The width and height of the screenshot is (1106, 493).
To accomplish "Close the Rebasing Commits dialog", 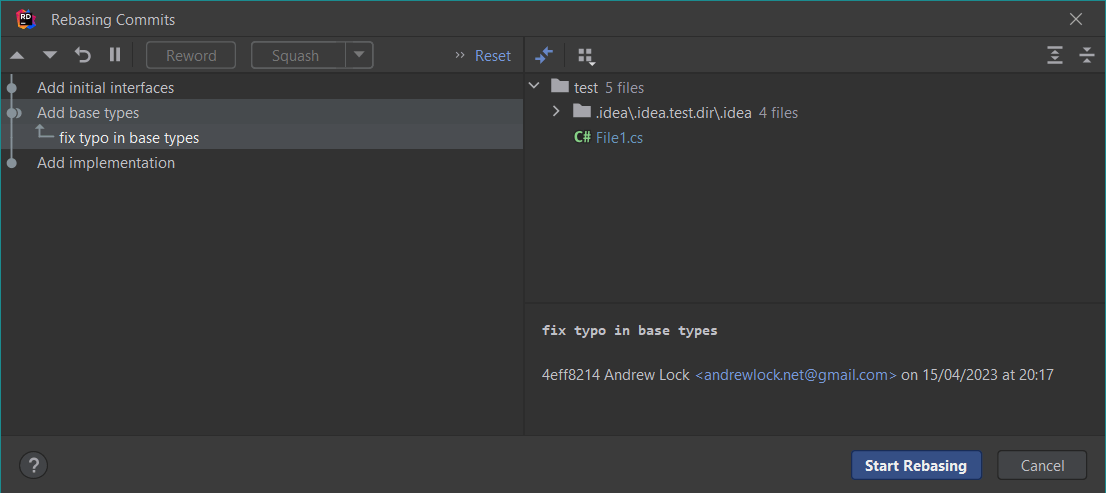I will (x=1076, y=19).
